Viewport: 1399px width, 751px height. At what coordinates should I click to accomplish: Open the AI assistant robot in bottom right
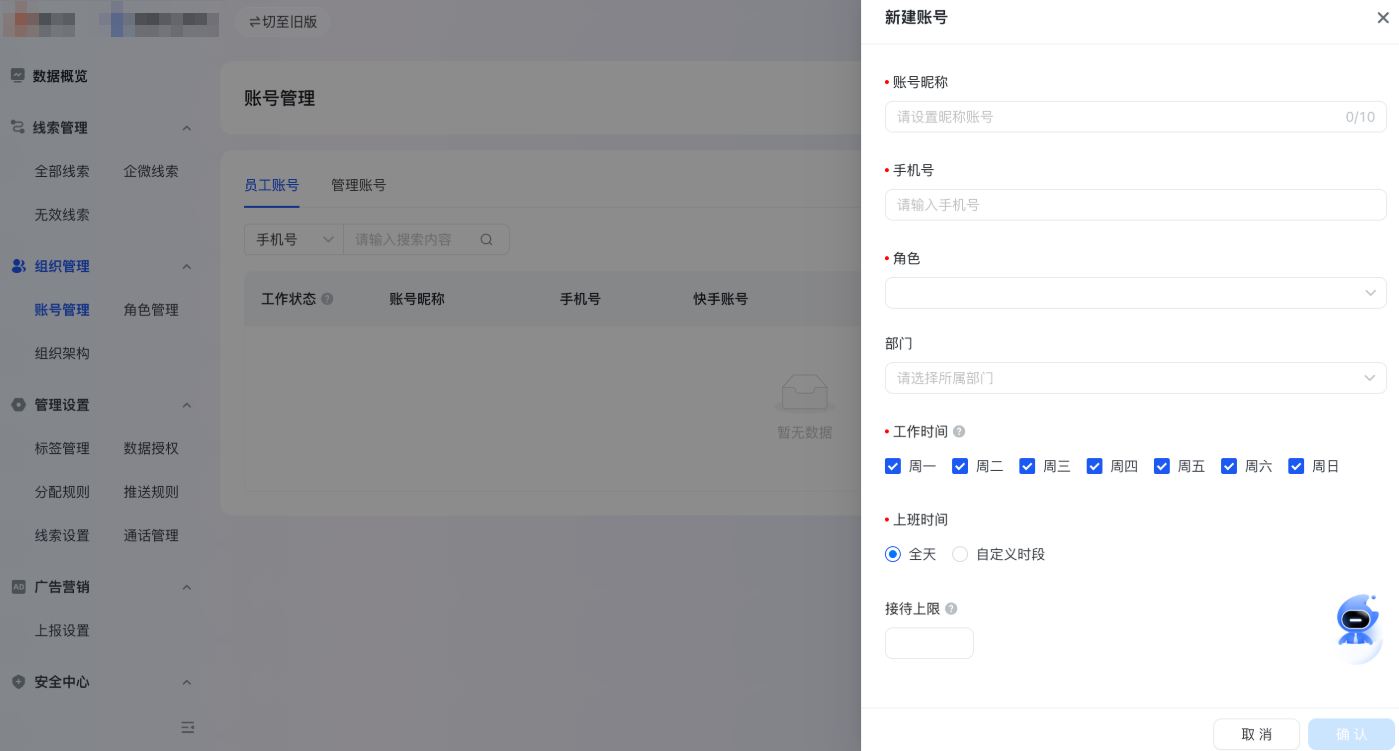coord(1356,620)
